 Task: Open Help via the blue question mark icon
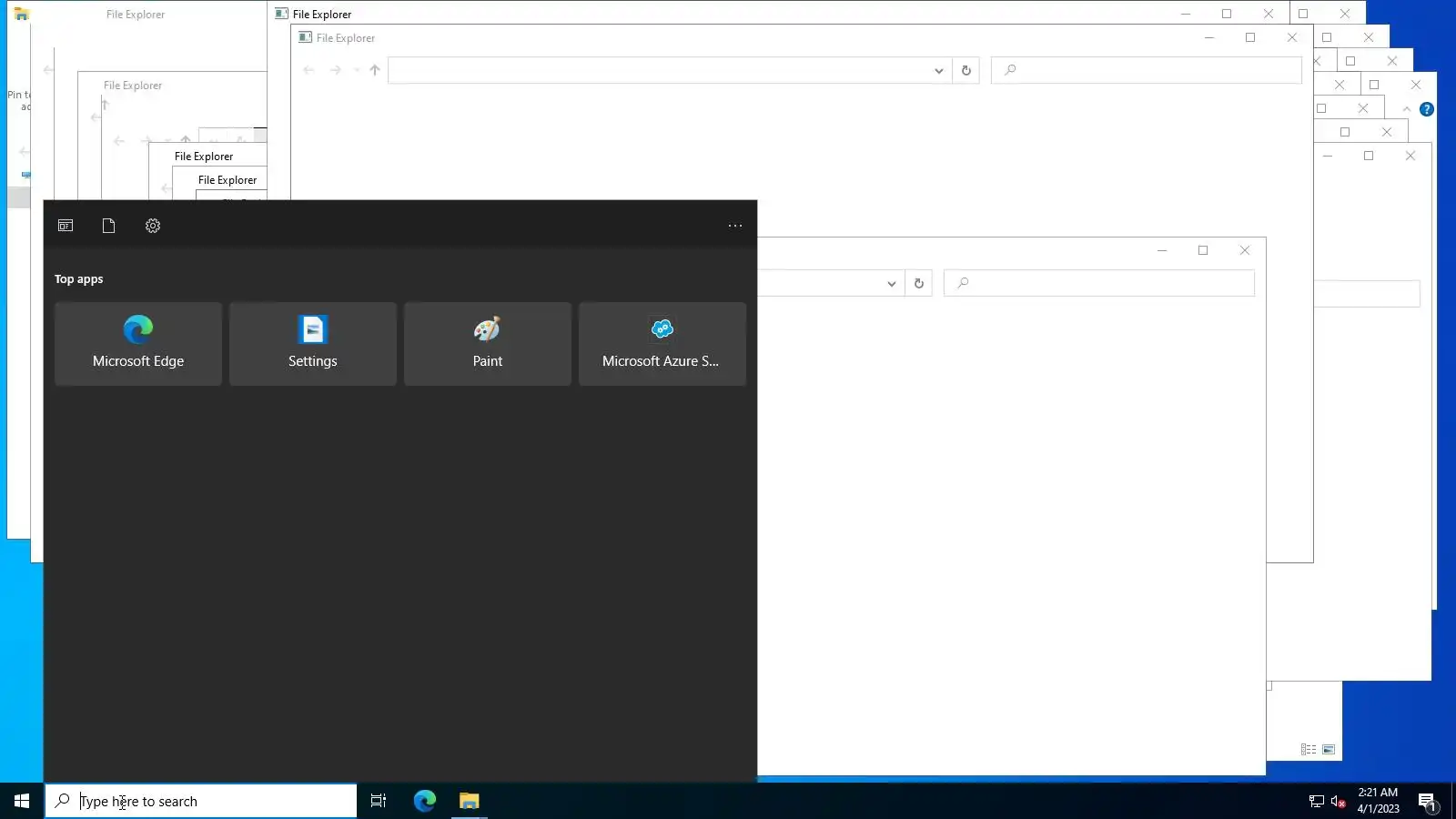(x=1427, y=109)
